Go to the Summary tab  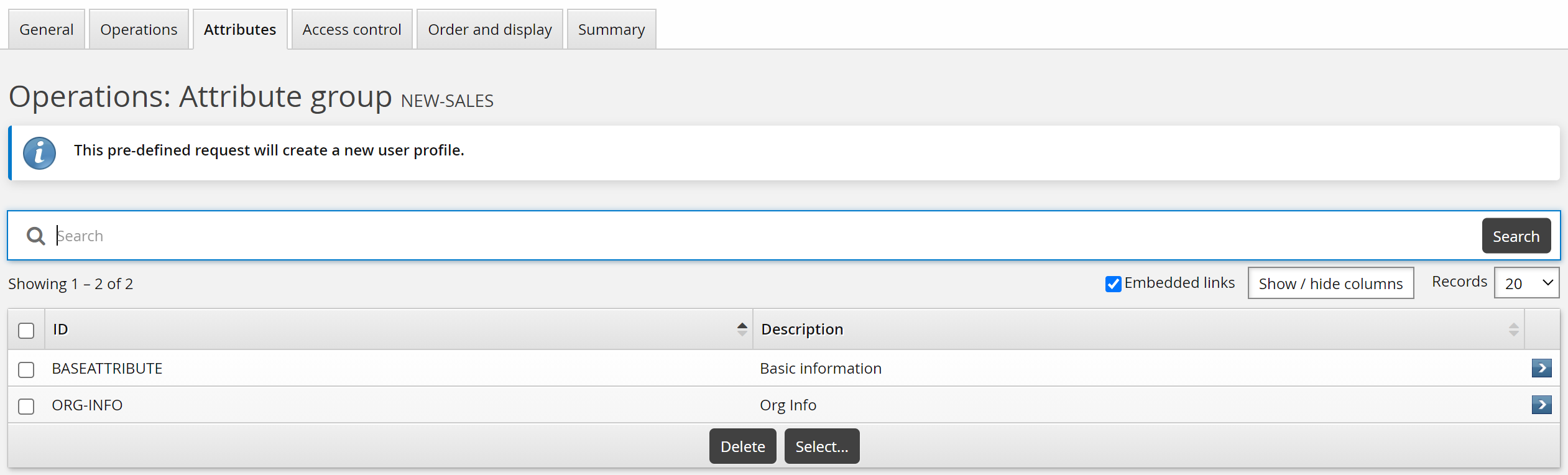pyautogui.click(x=611, y=29)
